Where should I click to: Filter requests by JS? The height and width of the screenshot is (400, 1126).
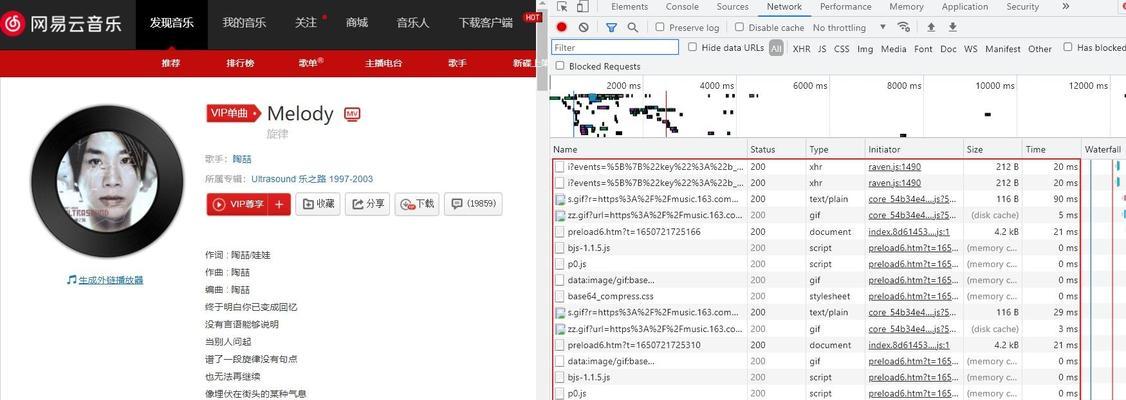pyautogui.click(x=822, y=49)
